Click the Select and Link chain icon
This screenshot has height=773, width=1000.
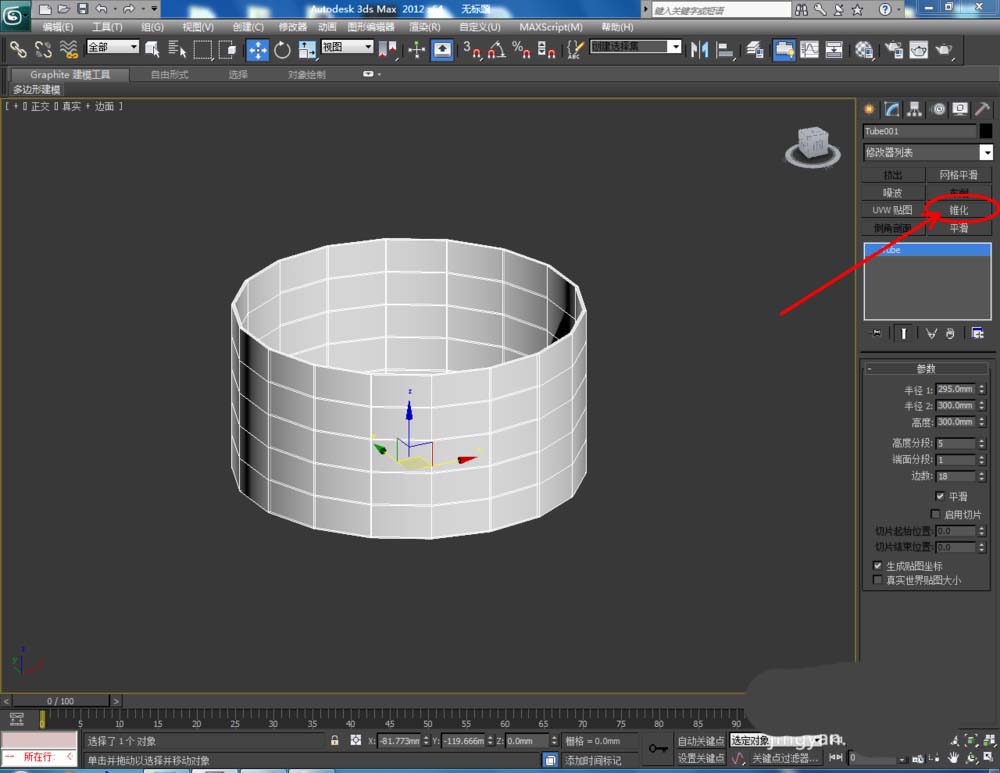[x=18, y=49]
